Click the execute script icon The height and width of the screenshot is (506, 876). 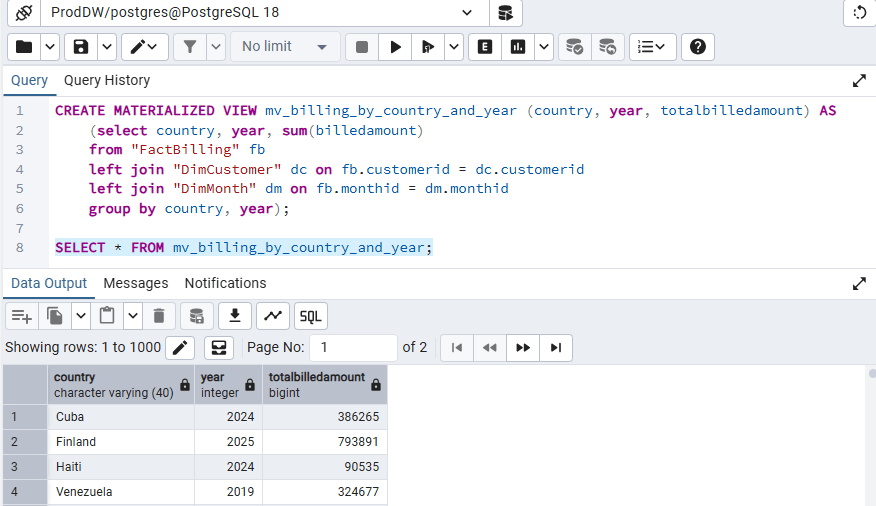428,47
